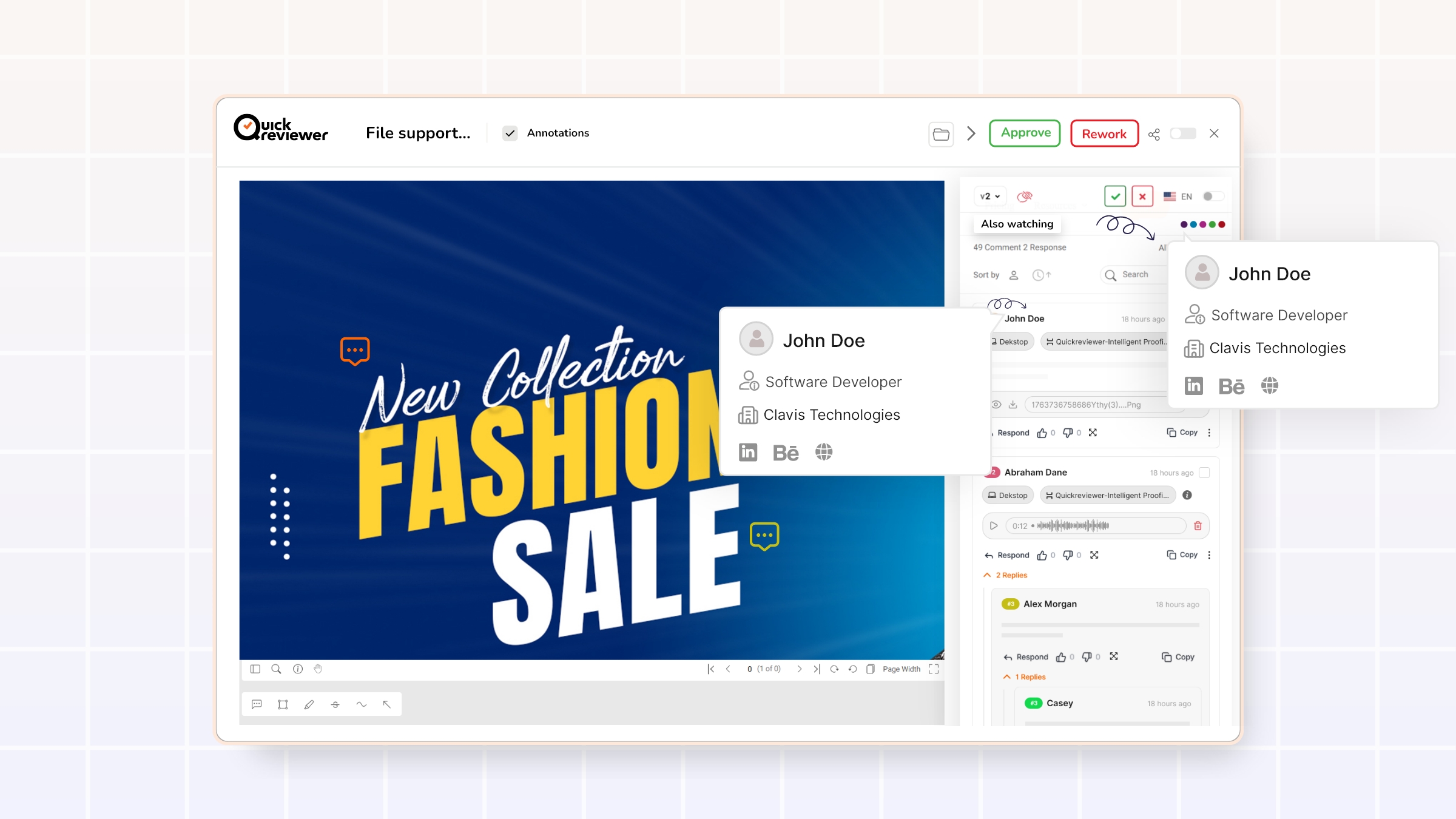The height and width of the screenshot is (819, 1456).
Task: Toggle the switch beside the EN language
Action: (x=1213, y=197)
